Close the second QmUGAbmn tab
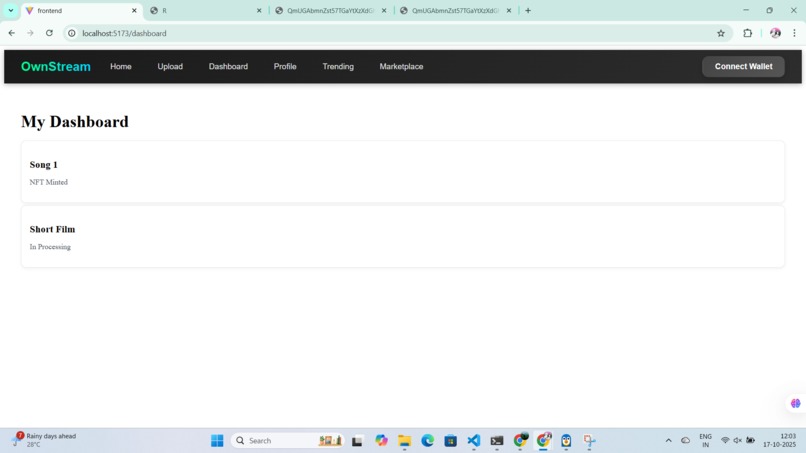 pyautogui.click(x=509, y=10)
